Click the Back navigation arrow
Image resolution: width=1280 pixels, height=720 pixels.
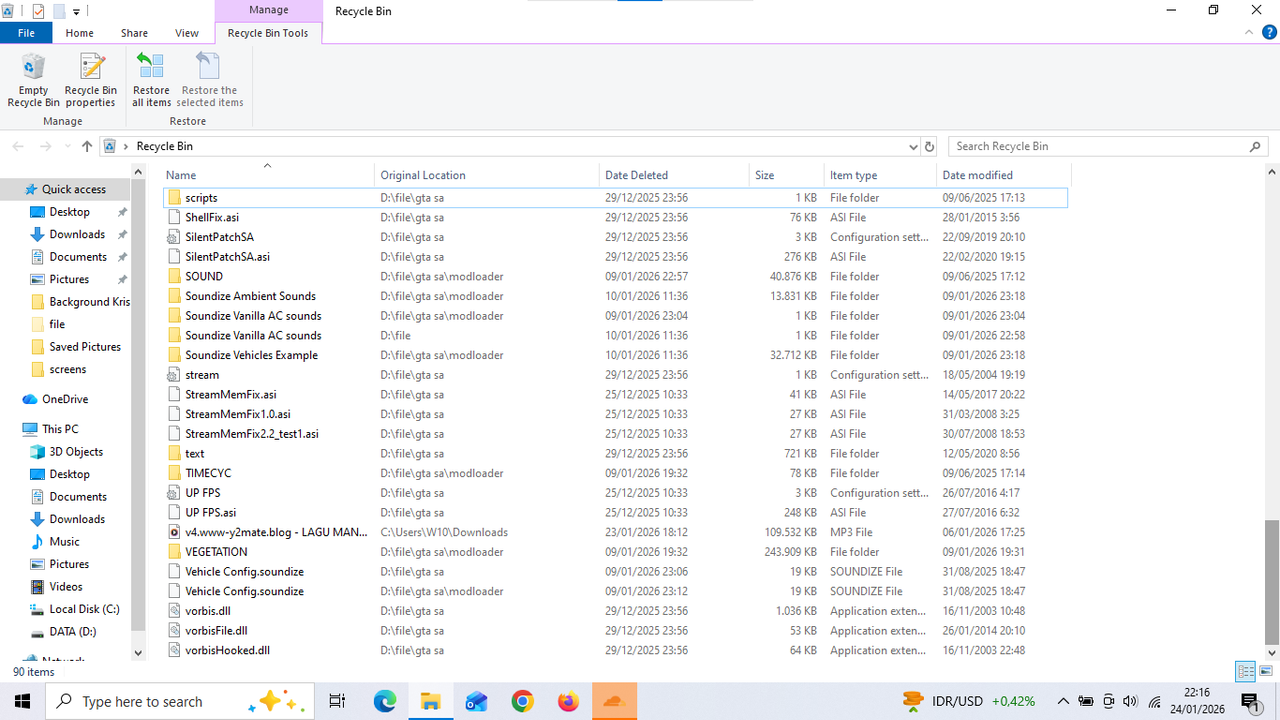click(18, 146)
